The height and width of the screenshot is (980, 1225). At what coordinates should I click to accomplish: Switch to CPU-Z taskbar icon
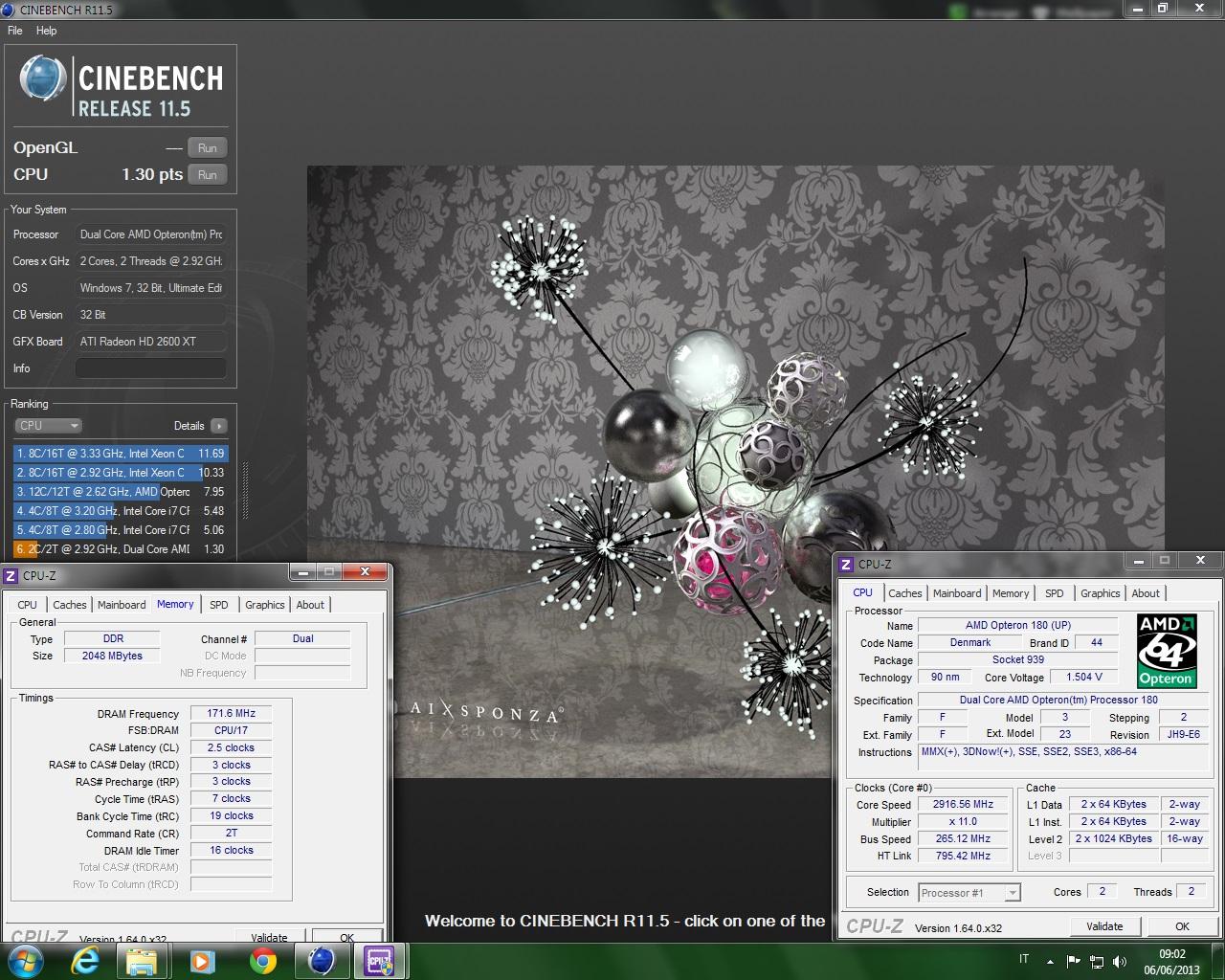click(x=380, y=962)
